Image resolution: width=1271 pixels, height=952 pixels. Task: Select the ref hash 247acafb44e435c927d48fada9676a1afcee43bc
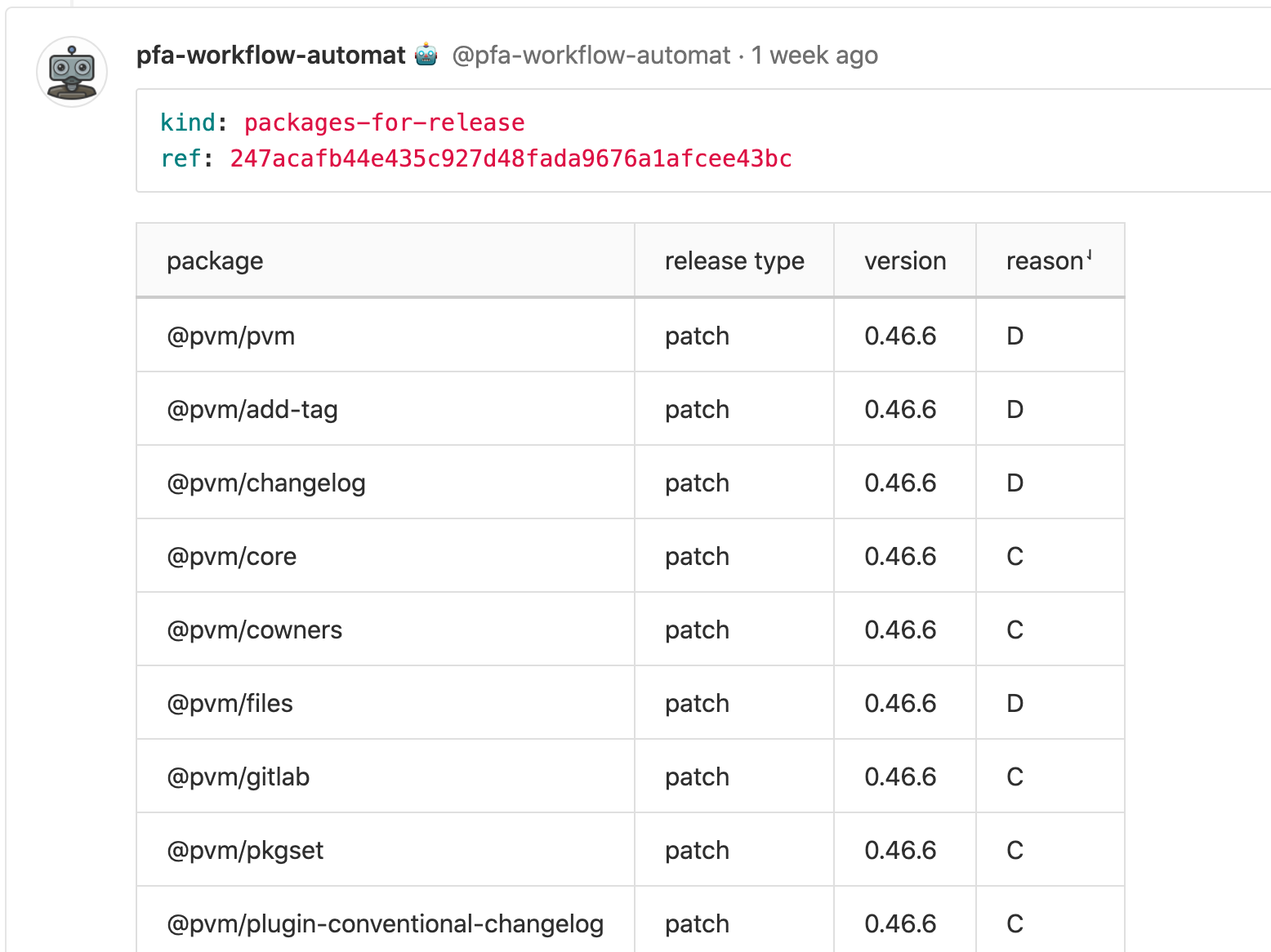pos(511,158)
